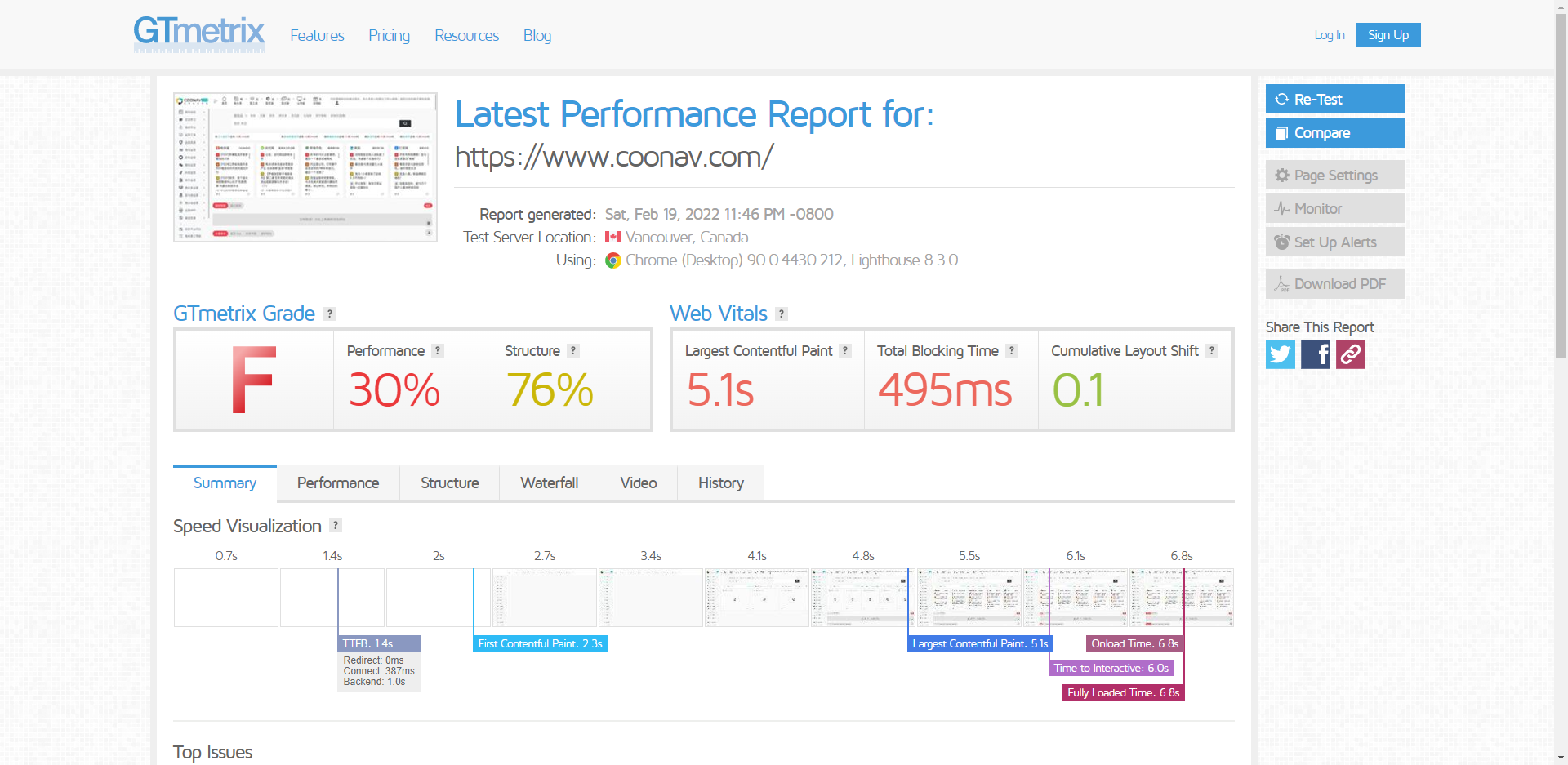Click the 0.7s filmstrip frame
This screenshot has height=765, width=1568.
(x=226, y=598)
